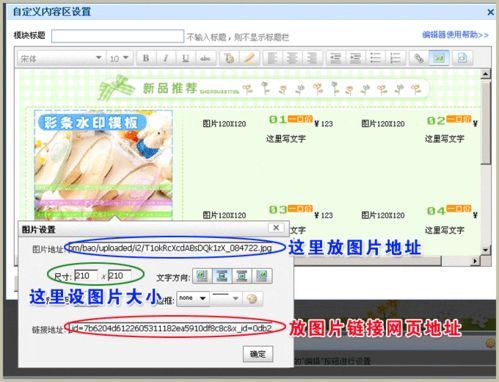Click the horizontal scrollbar right arrow
This screenshot has height=382, width=499.
coord(475,261)
